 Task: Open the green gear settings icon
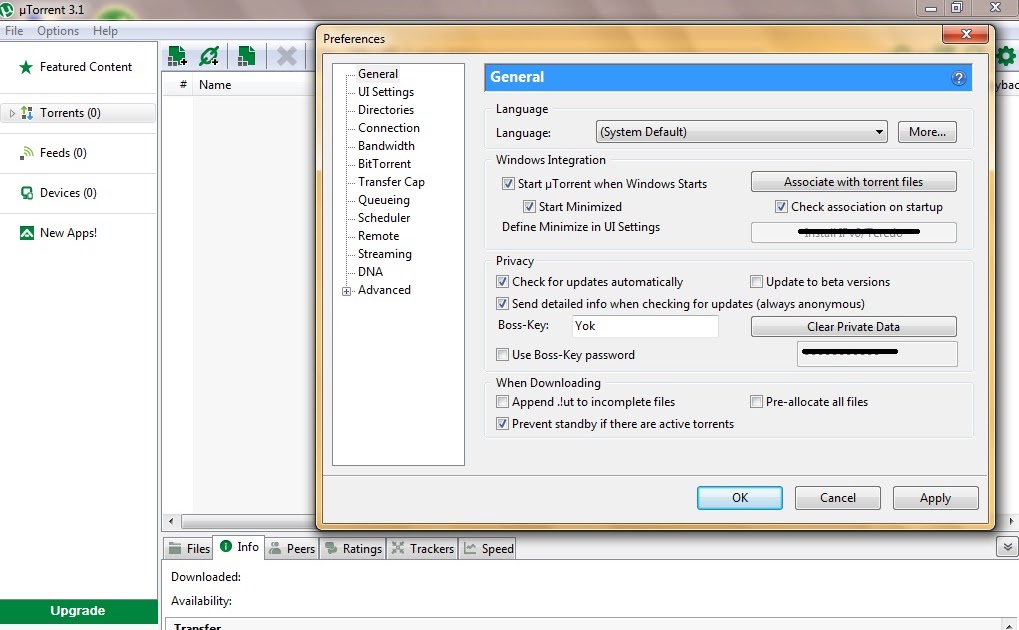coord(1006,56)
